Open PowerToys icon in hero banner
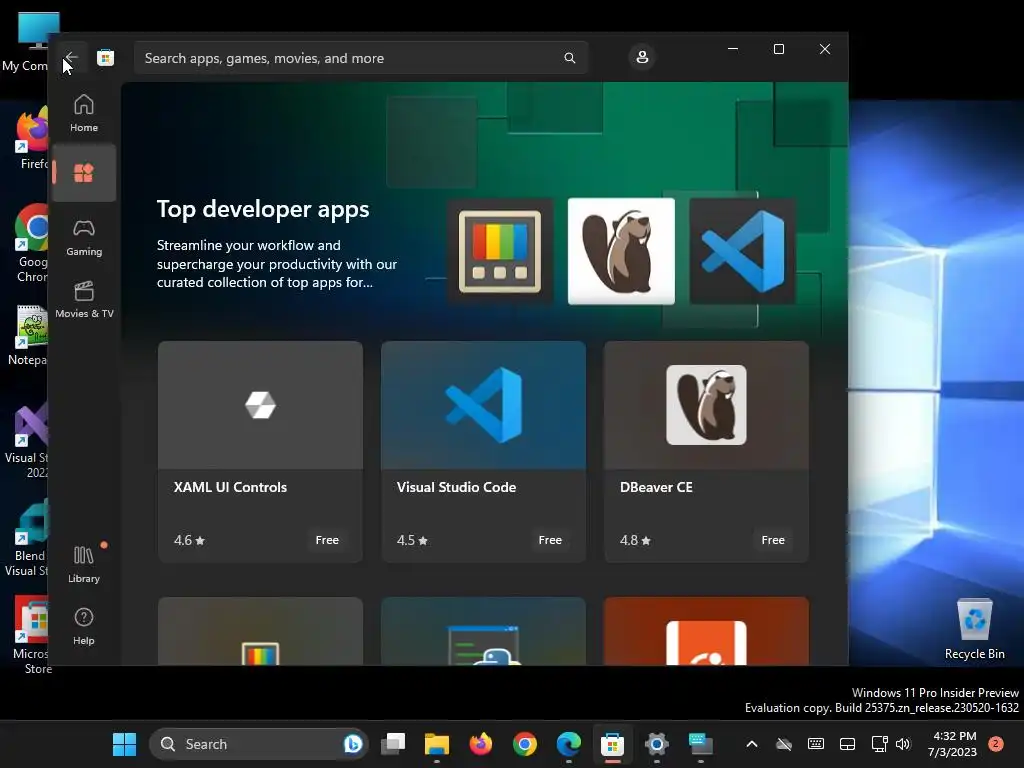 500,251
